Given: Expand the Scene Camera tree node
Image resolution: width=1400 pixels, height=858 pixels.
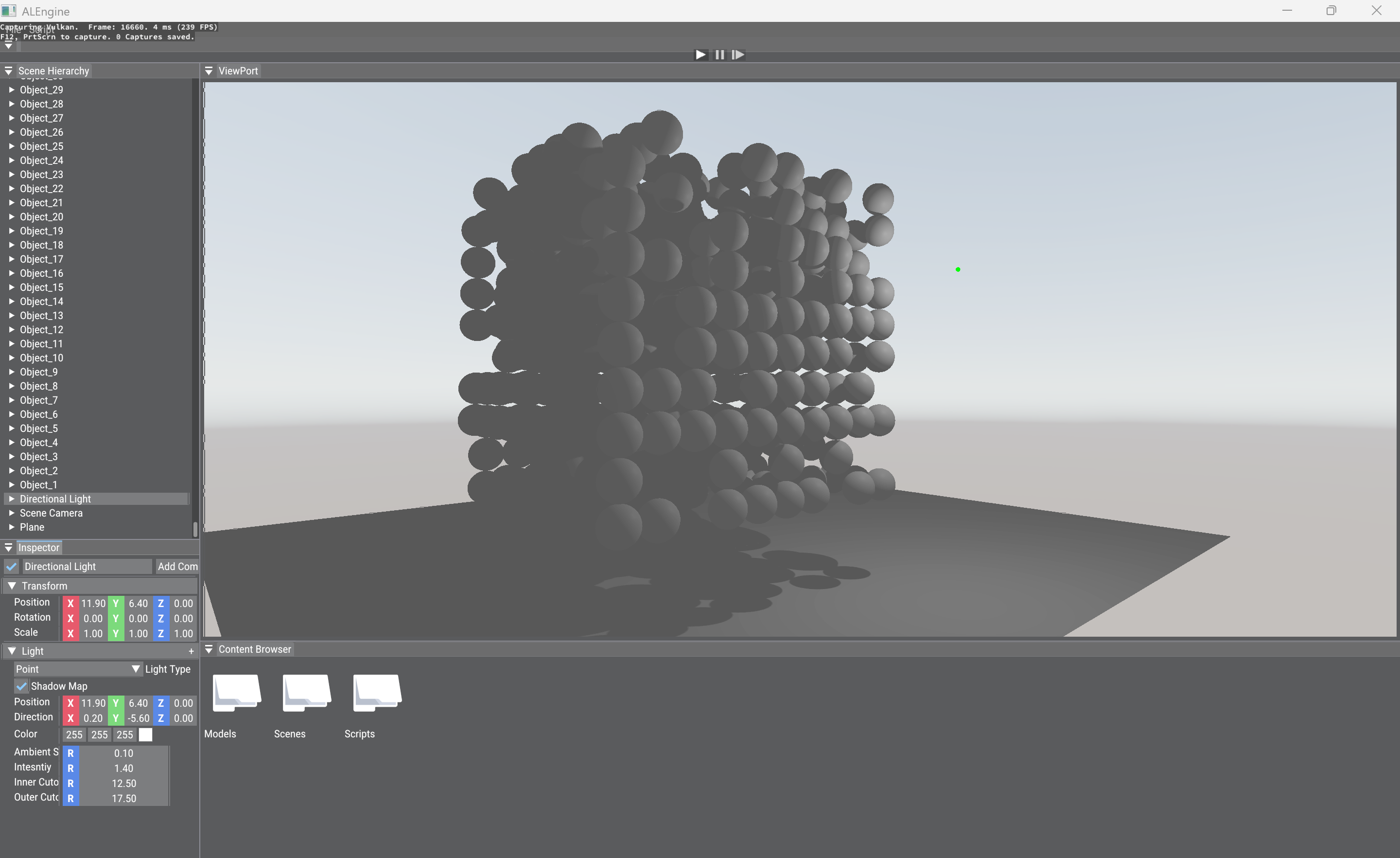Looking at the screenshot, I should pyautogui.click(x=11, y=513).
